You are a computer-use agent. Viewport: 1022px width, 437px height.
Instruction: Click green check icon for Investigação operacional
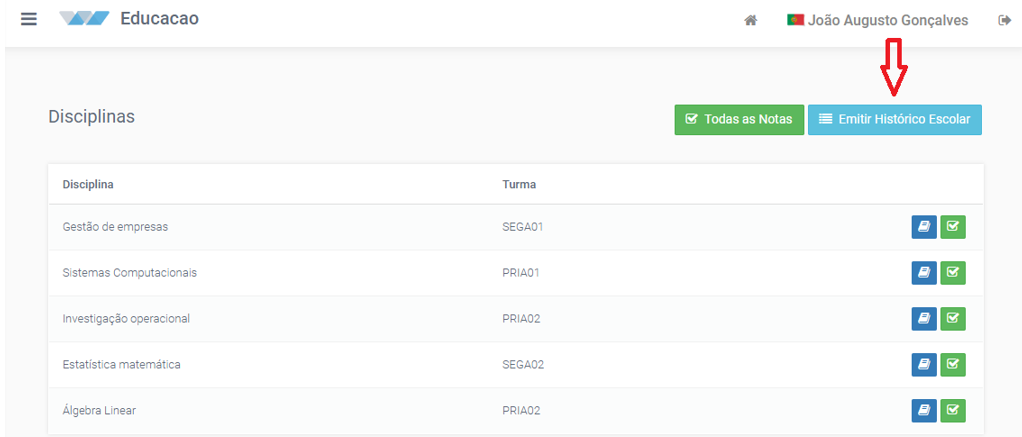953,318
